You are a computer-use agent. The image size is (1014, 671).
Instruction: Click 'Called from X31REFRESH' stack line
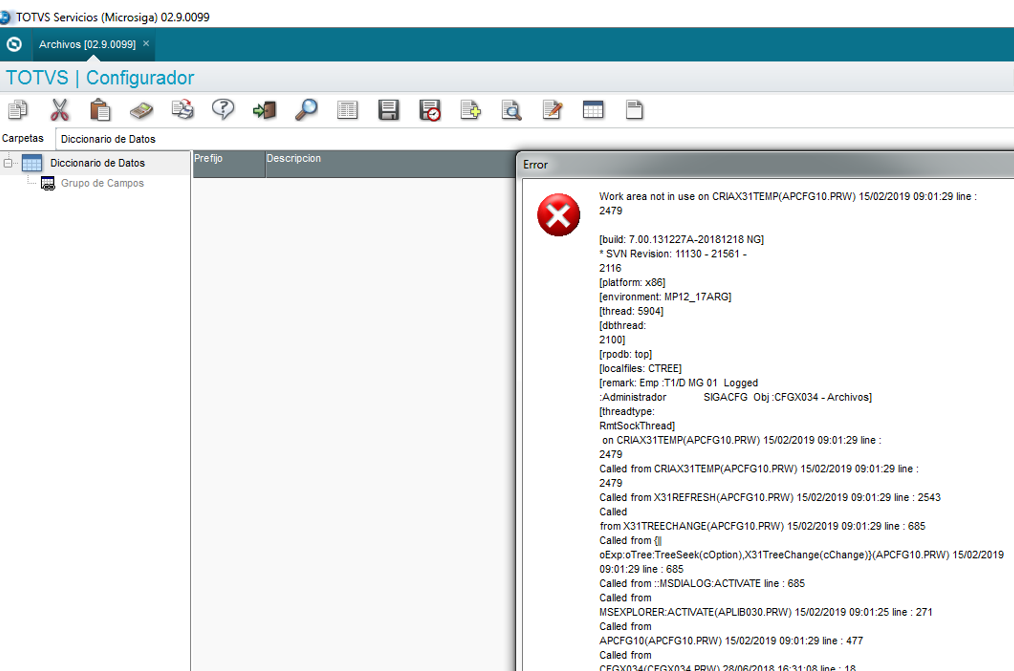(x=770, y=497)
